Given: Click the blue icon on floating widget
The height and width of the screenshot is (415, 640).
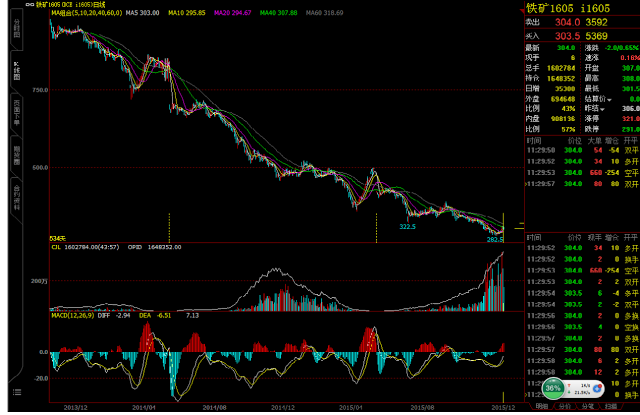Looking at the screenshot, I should click(598, 388).
